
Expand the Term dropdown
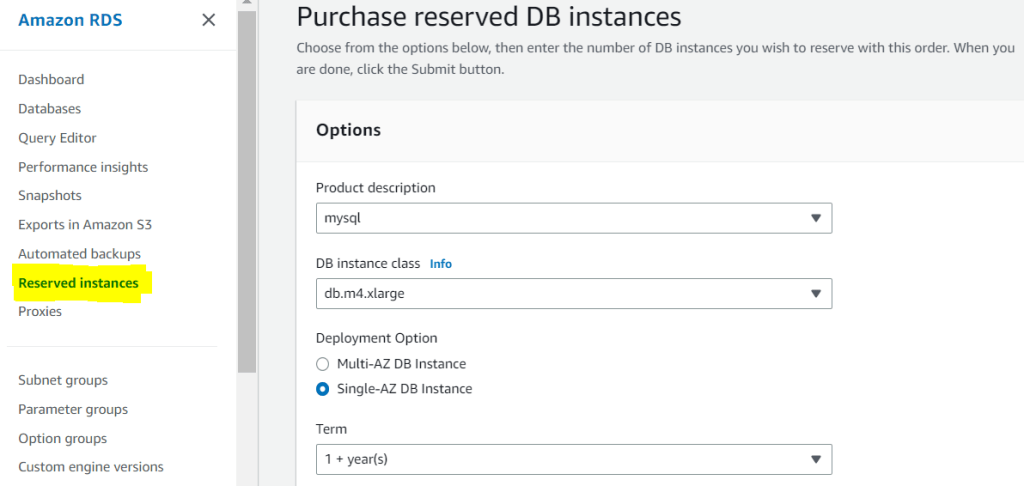pyautogui.click(x=573, y=459)
